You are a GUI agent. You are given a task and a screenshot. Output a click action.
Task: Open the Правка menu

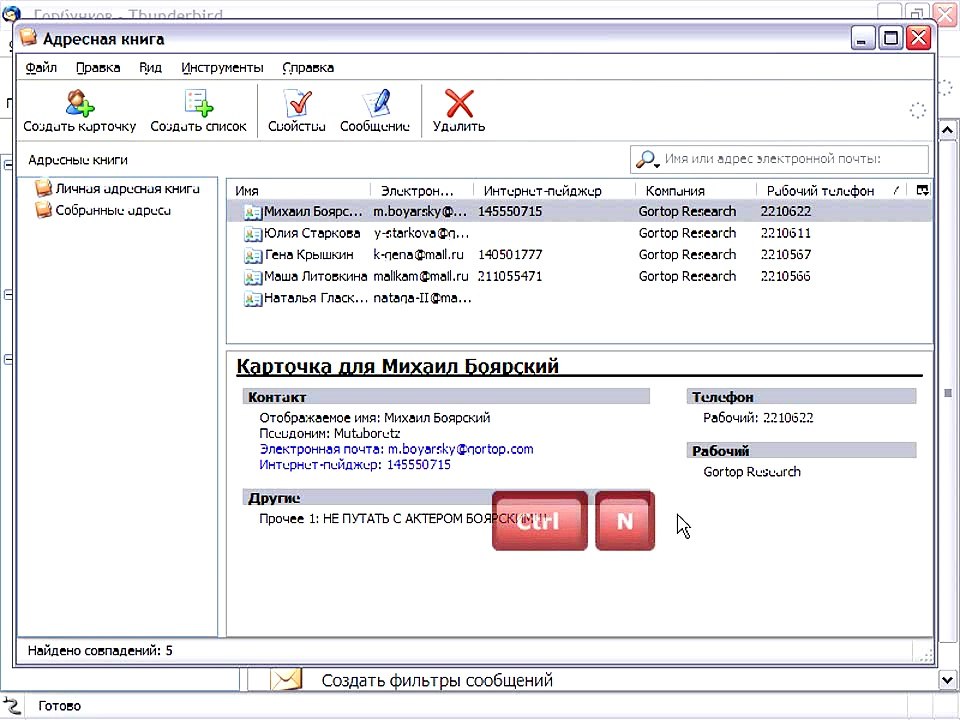98,68
